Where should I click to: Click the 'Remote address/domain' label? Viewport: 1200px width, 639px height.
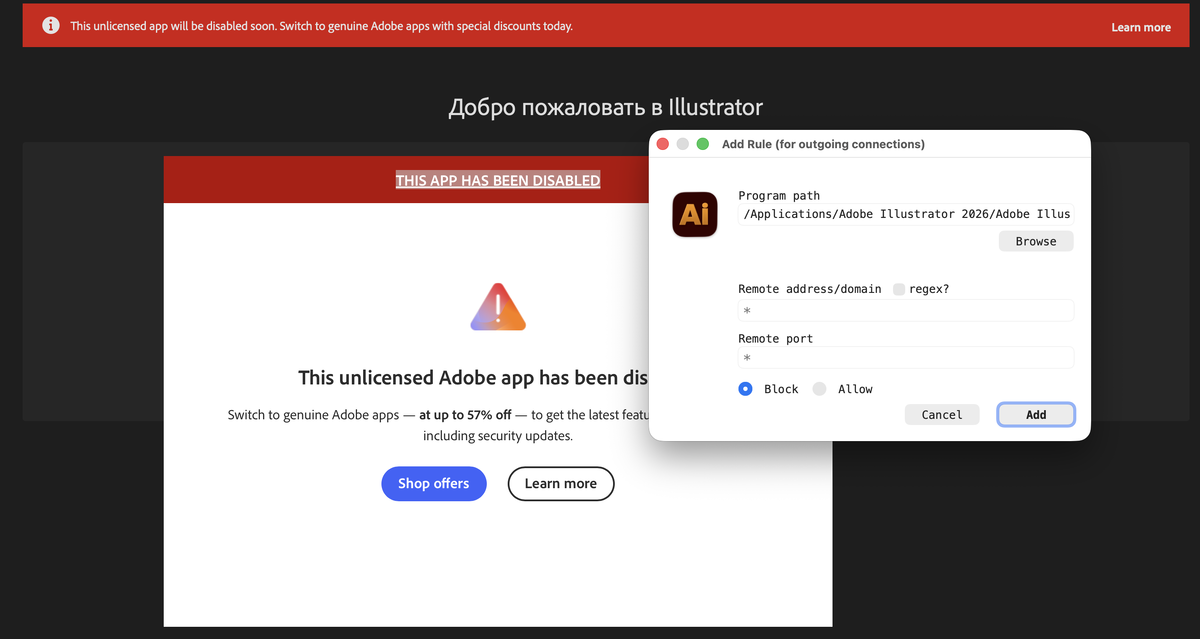click(810, 289)
